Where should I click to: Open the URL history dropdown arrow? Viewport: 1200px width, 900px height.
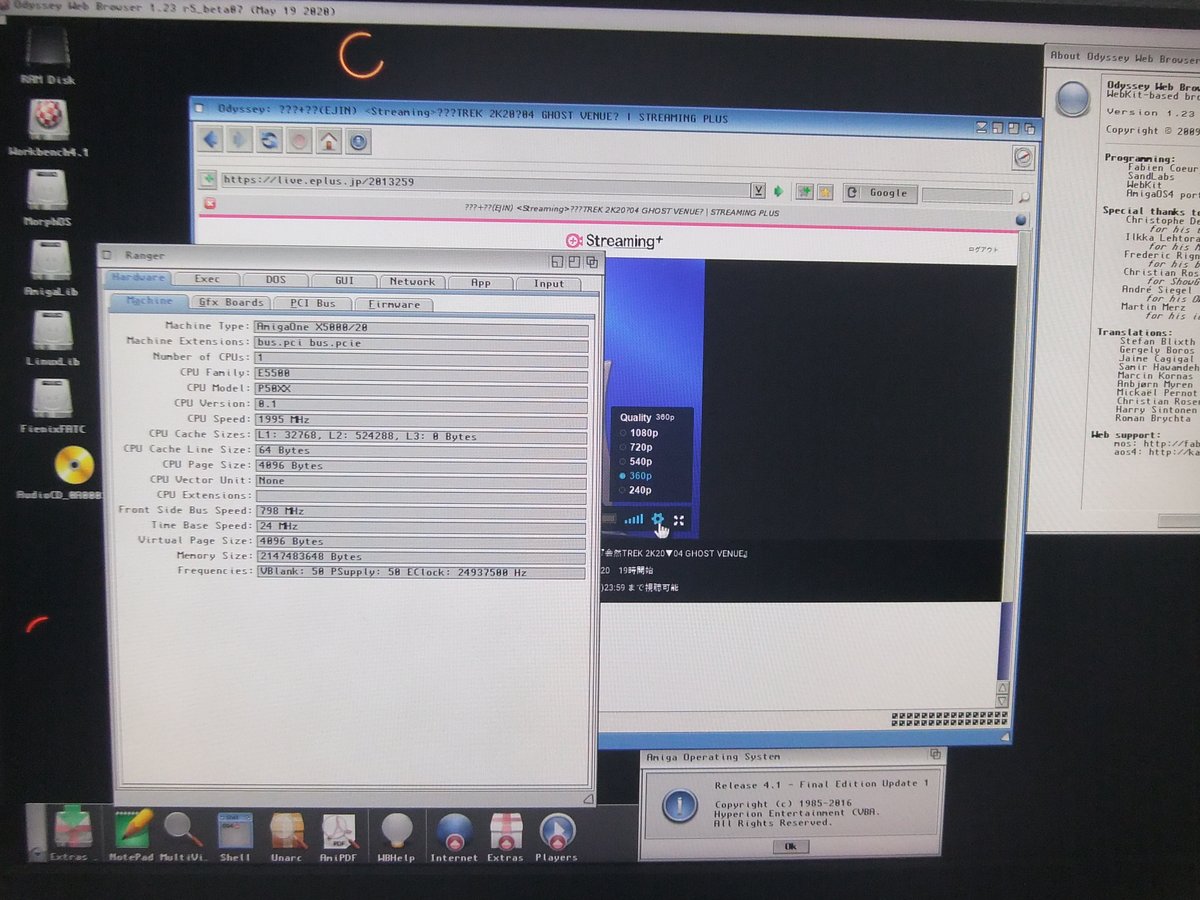(x=757, y=190)
